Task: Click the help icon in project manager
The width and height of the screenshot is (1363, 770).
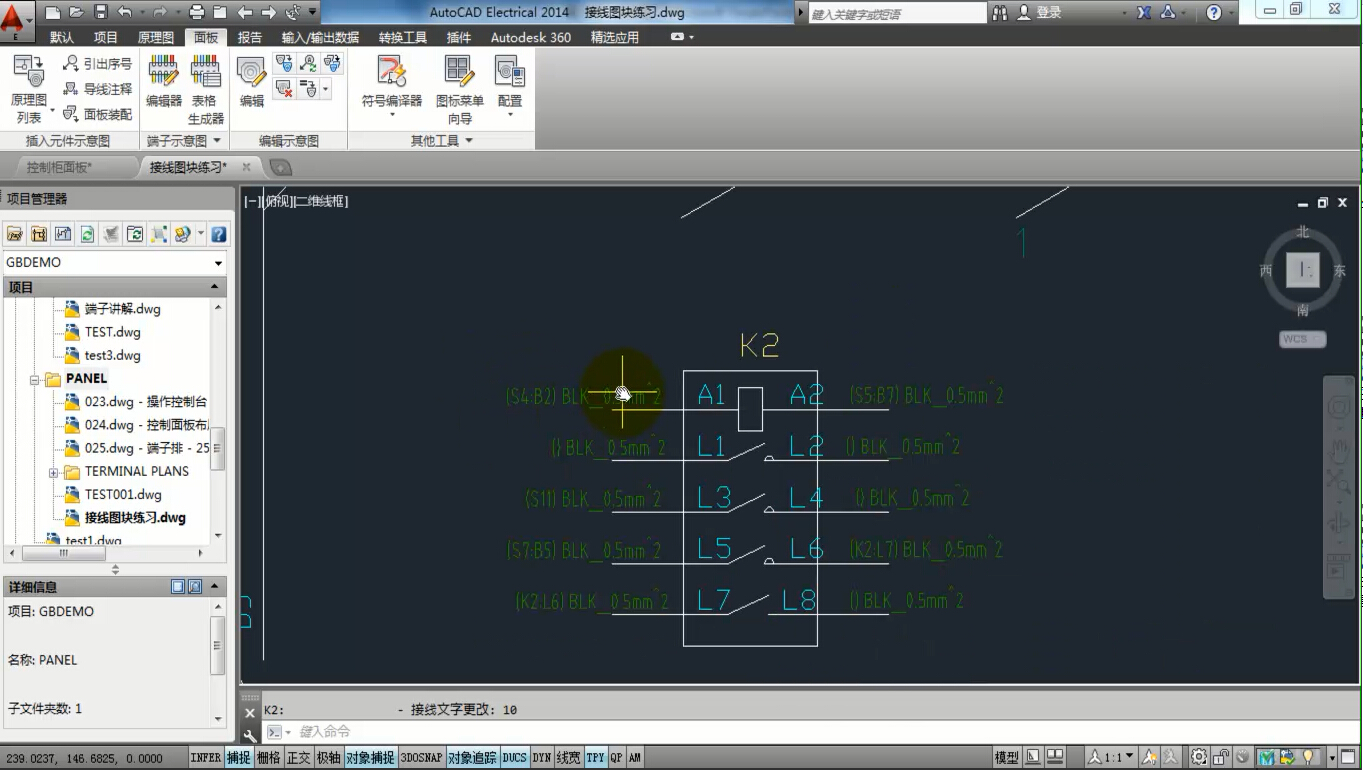Action: [218, 234]
